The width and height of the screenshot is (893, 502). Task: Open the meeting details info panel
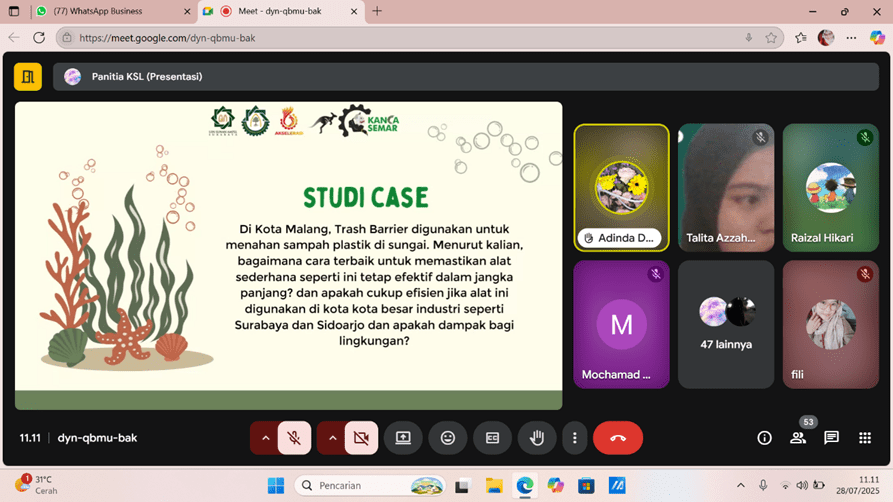pyautogui.click(x=764, y=438)
